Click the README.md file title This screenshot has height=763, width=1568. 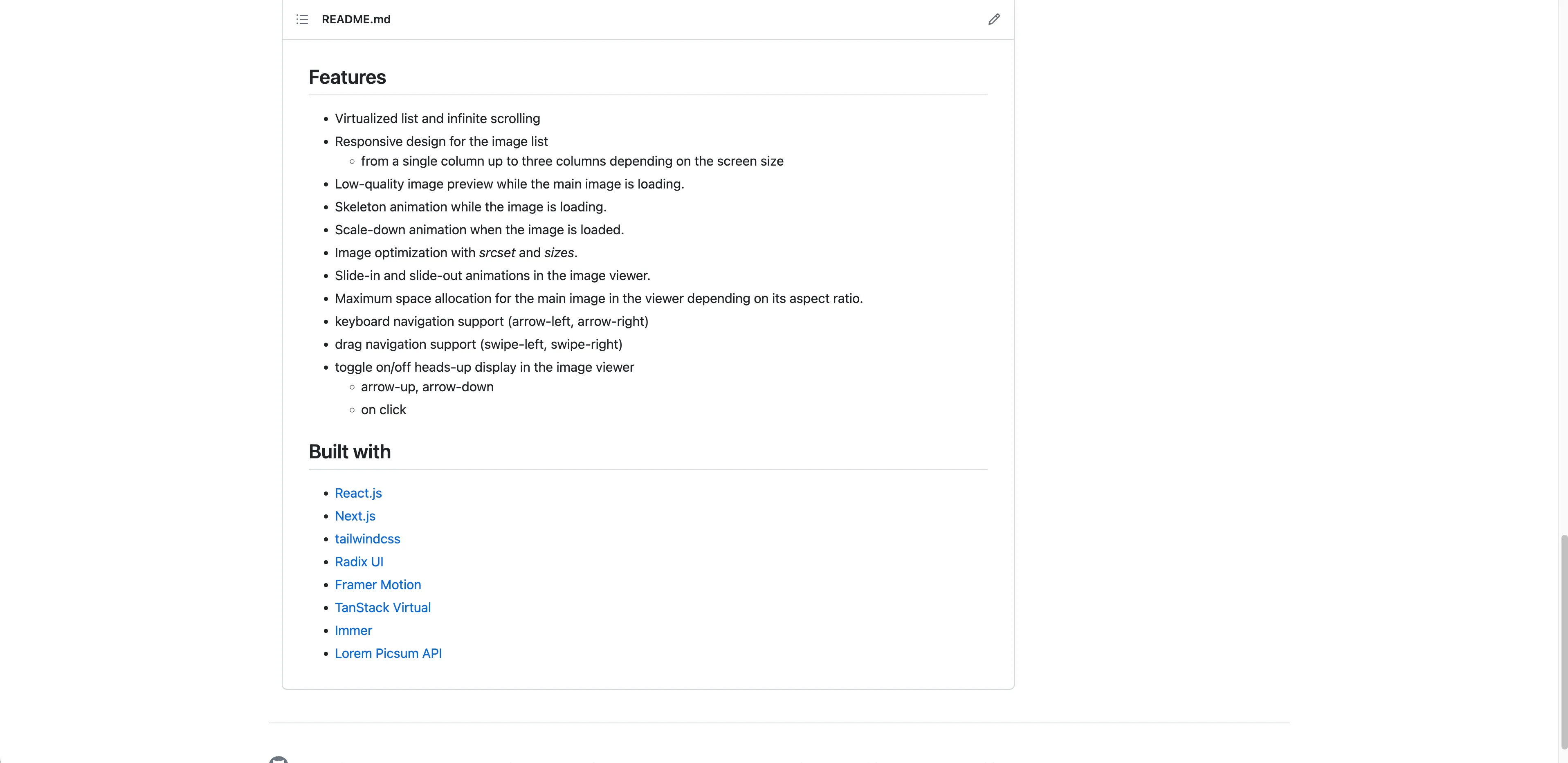point(355,20)
